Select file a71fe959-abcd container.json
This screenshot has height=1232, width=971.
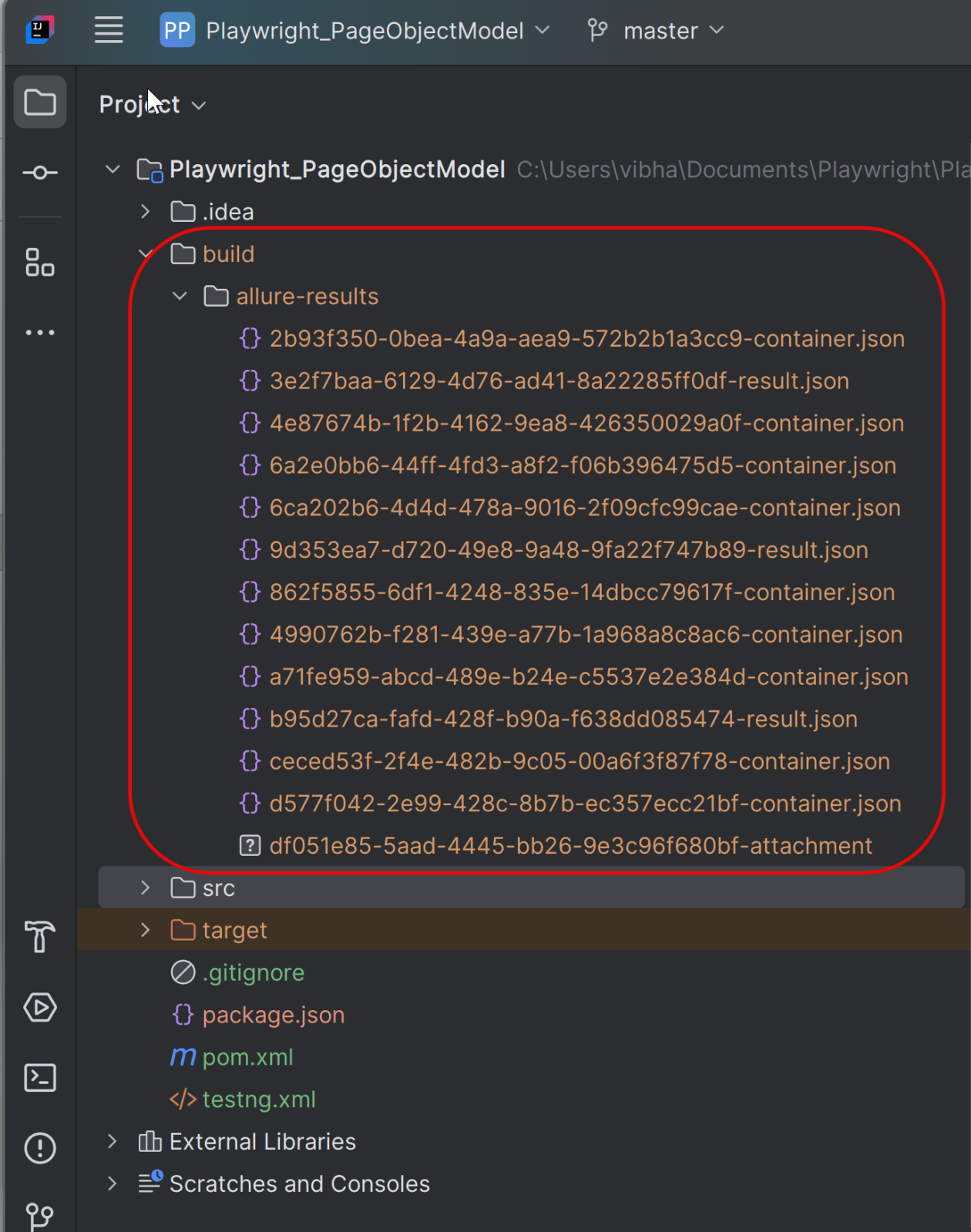[574, 676]
